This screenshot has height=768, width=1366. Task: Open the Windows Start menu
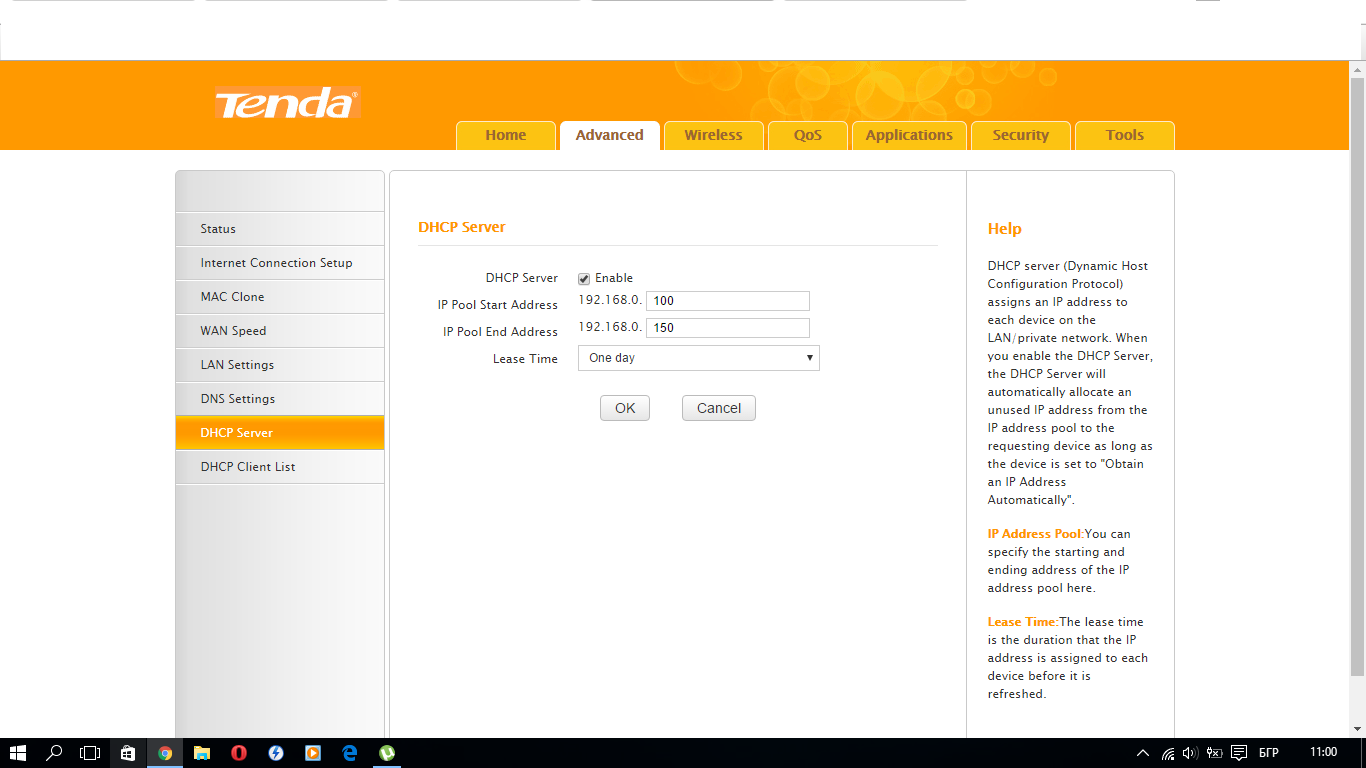click(18, 753)
